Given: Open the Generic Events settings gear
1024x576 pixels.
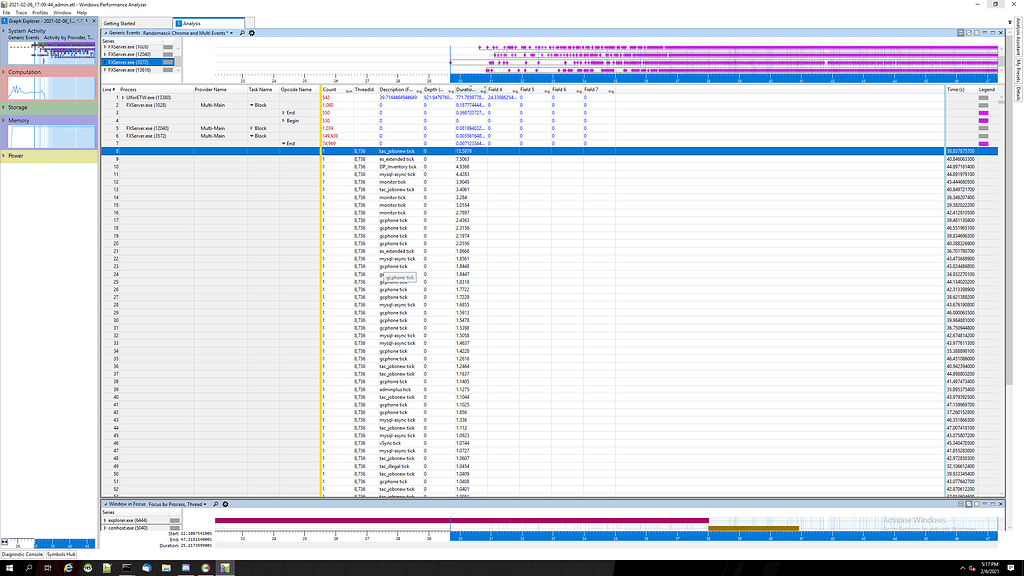Looking at the screenshot, I should pos(252,33).
